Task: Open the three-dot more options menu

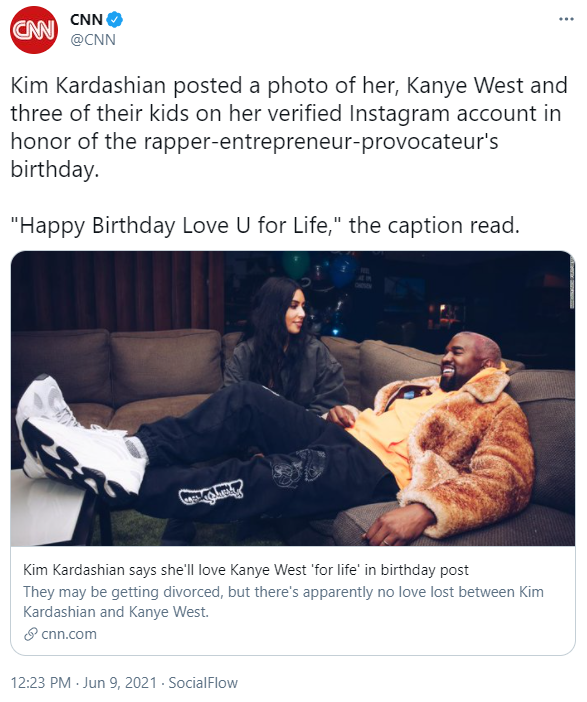Action: click(566, 19)
